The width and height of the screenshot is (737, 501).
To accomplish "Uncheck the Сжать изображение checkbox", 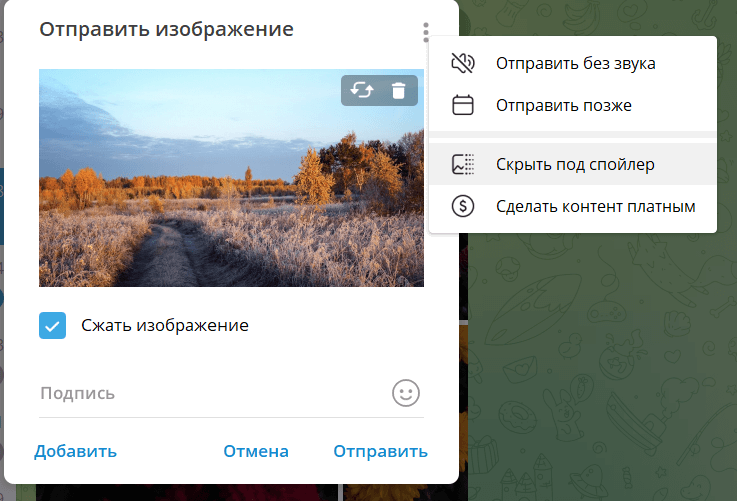I will [x=53, y=325].
